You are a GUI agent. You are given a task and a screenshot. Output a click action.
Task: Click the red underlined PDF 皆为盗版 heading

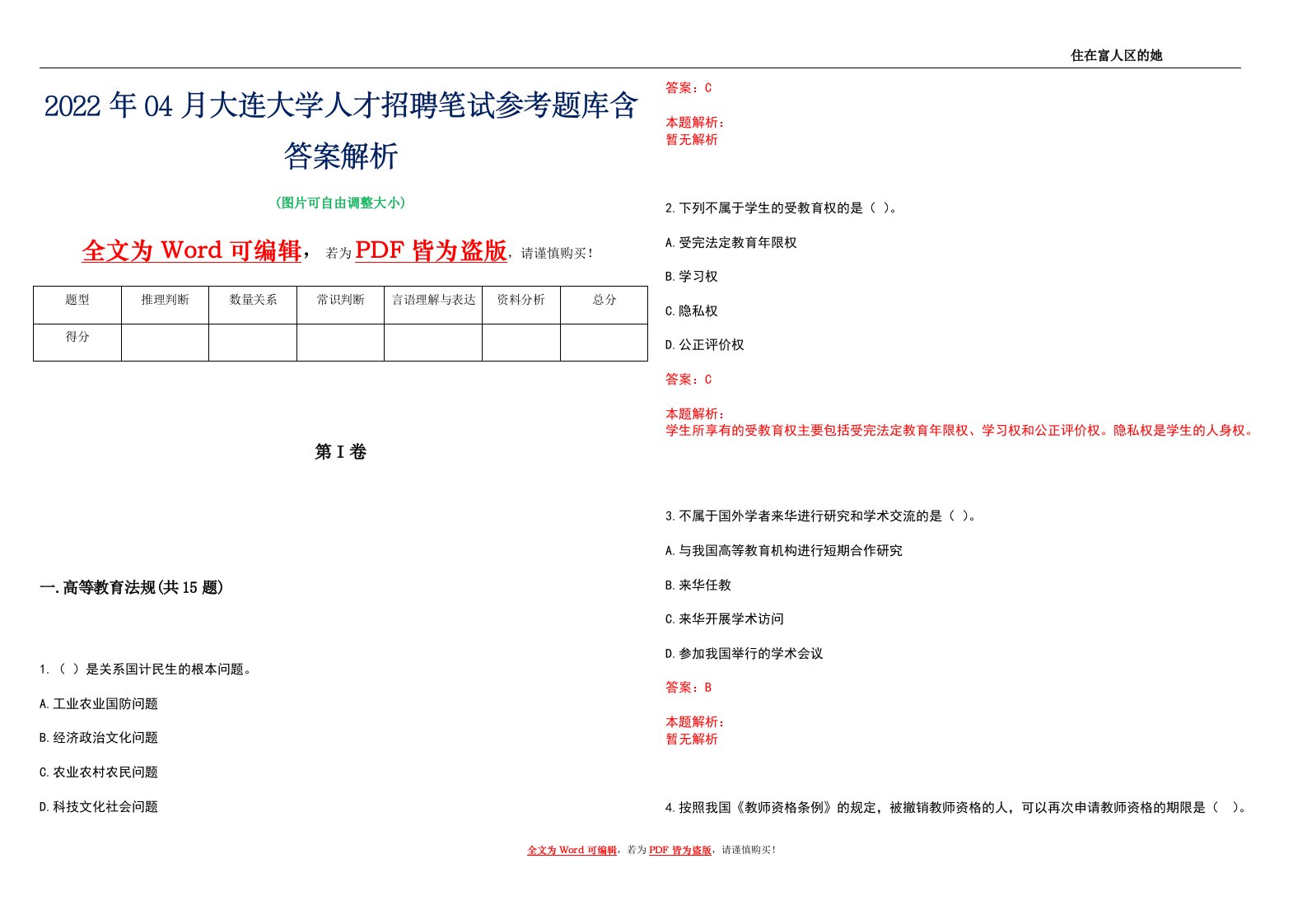(x=431, y=250)
